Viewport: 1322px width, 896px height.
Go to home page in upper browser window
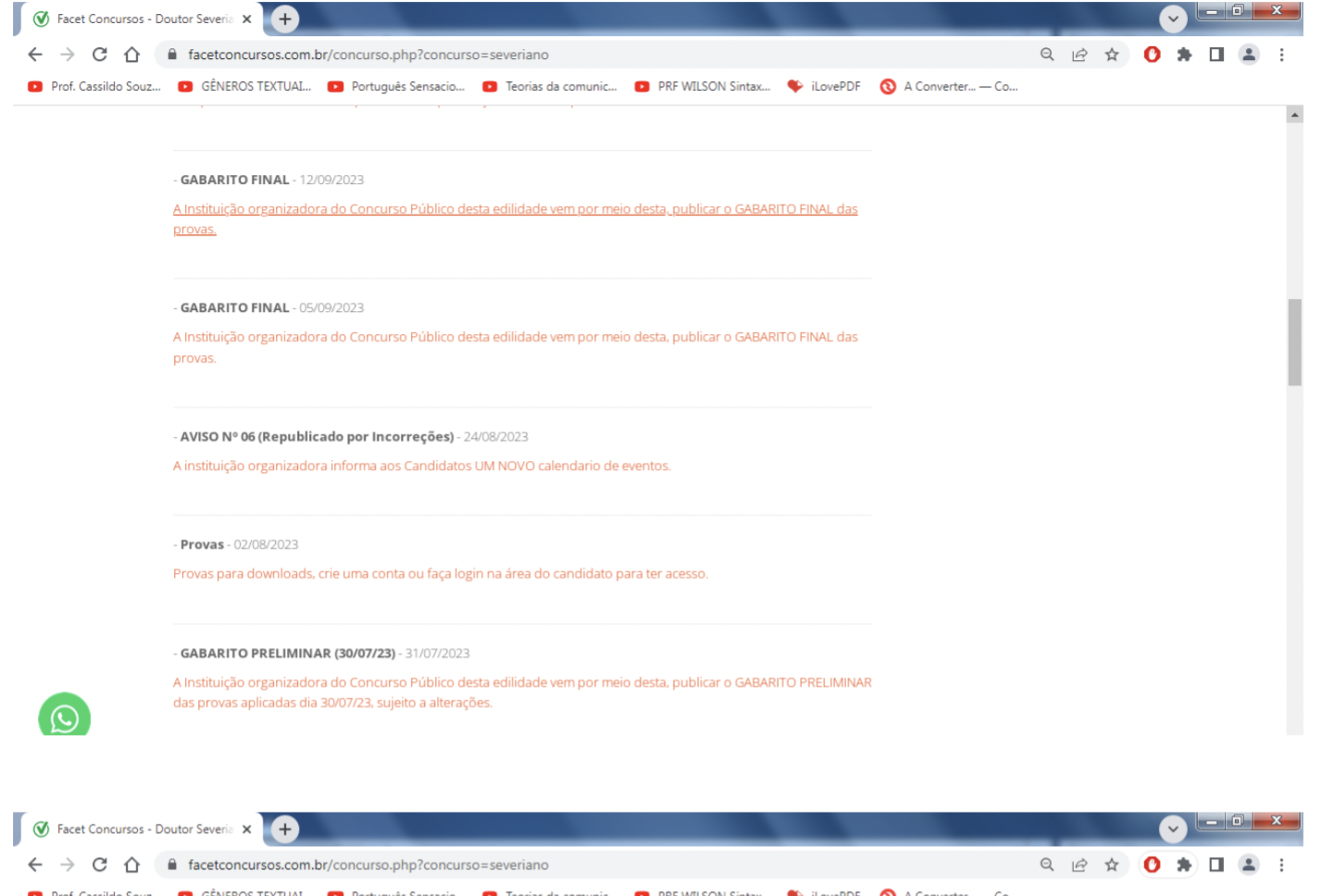[131, 55]
